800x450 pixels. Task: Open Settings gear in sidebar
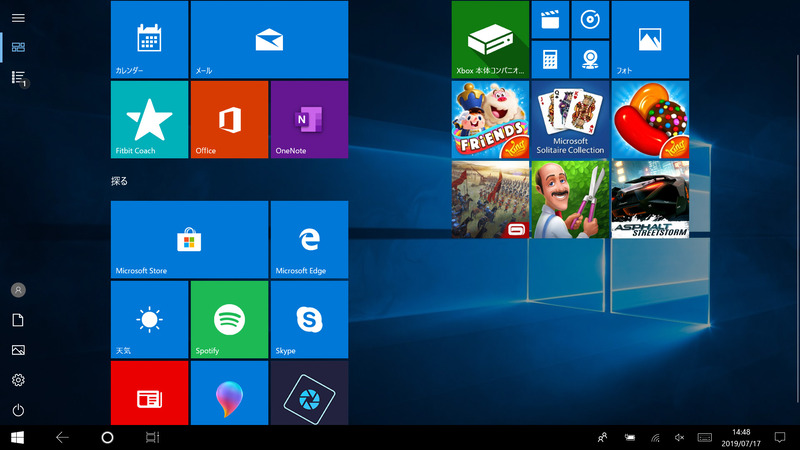pyautogui.click(x=18, y=380)
